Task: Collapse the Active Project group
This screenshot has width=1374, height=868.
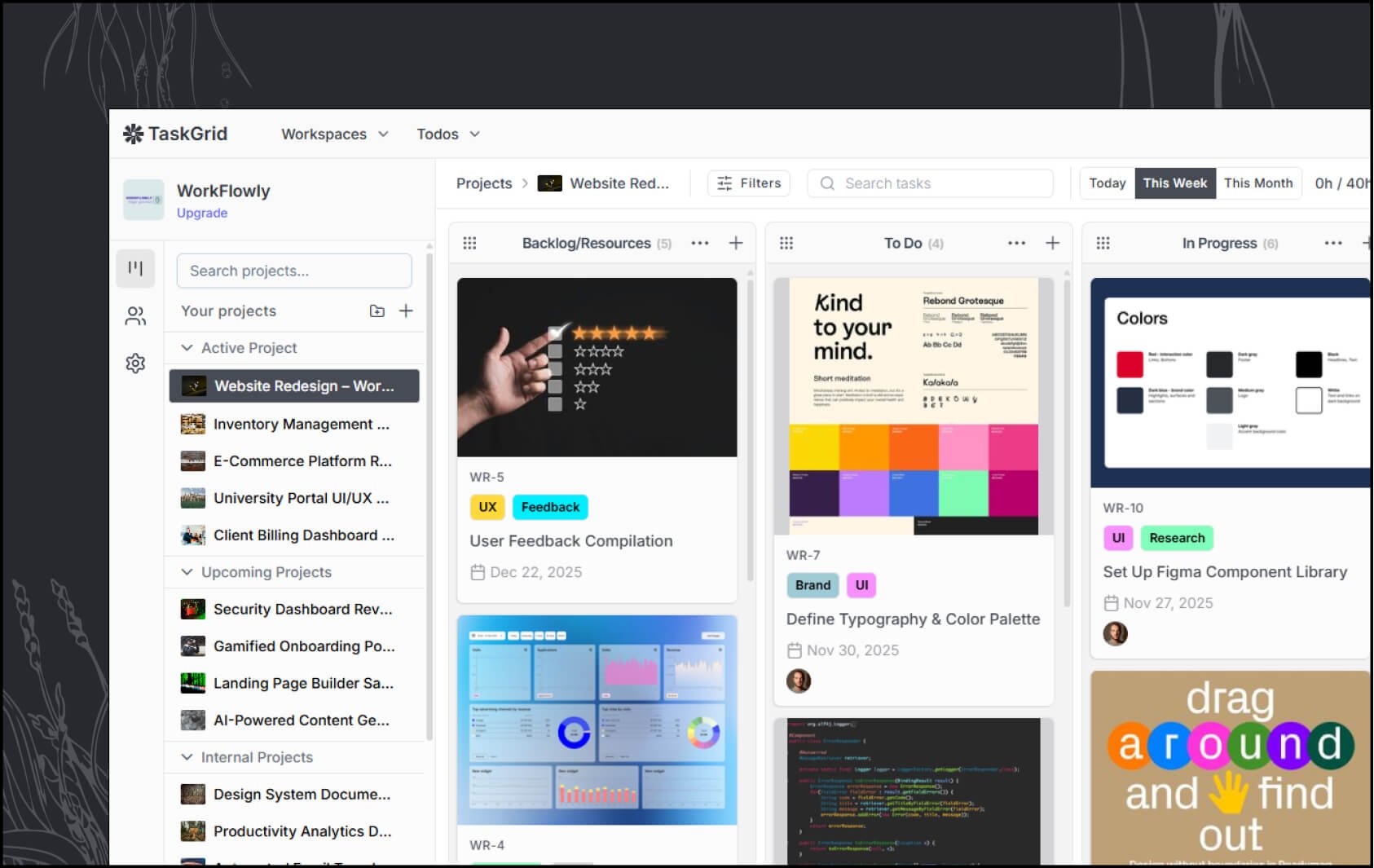Action: pyautogui.click(x=187, y=348)
